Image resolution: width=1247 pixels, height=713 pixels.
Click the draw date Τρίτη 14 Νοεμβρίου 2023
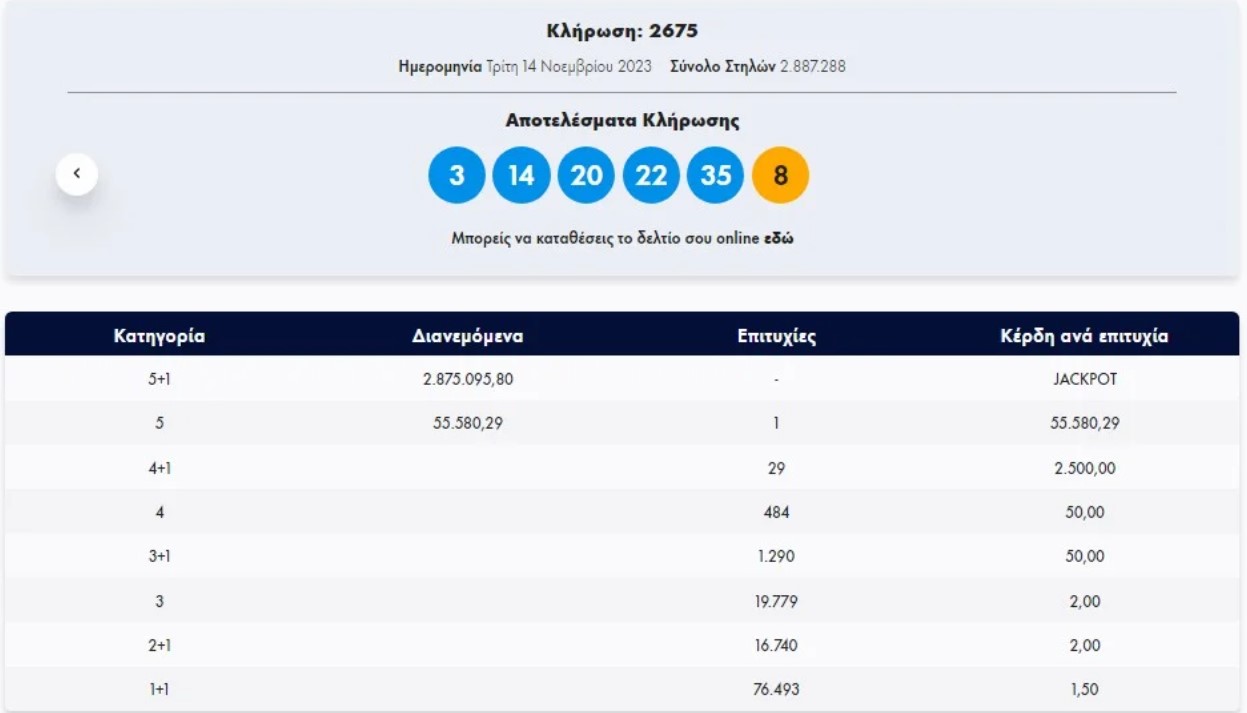tap(568, 67)
